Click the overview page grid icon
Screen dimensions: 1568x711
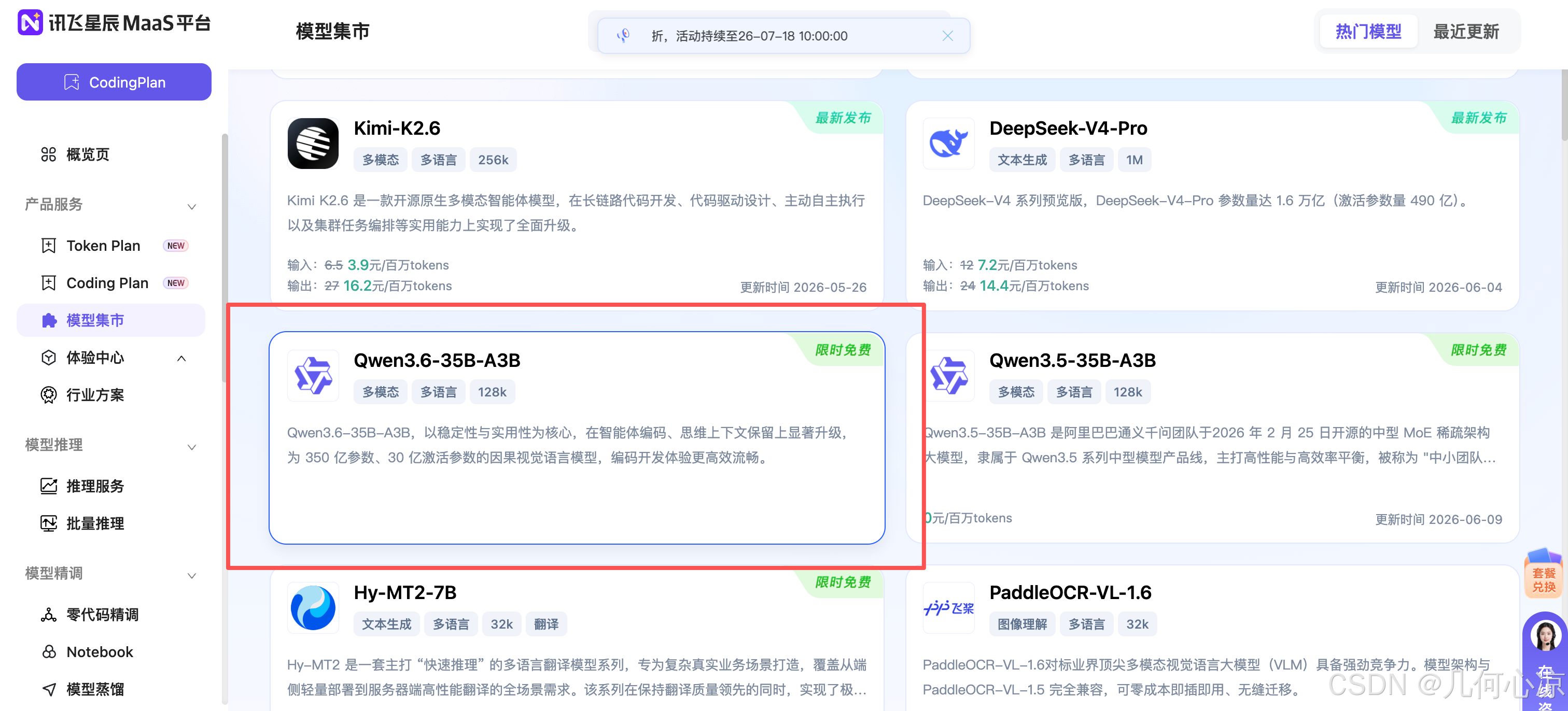click(49, 154)
